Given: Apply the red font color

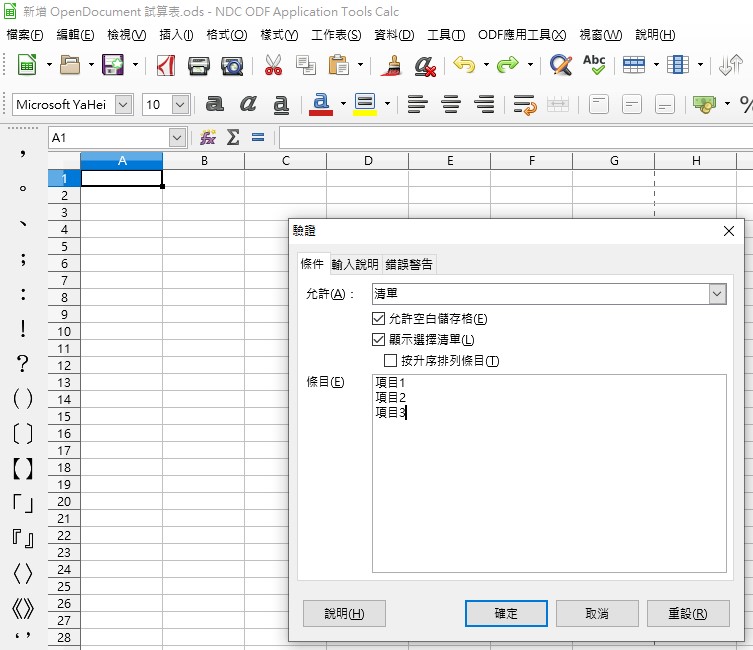Looking at the screenshot, I should point(321,104).
